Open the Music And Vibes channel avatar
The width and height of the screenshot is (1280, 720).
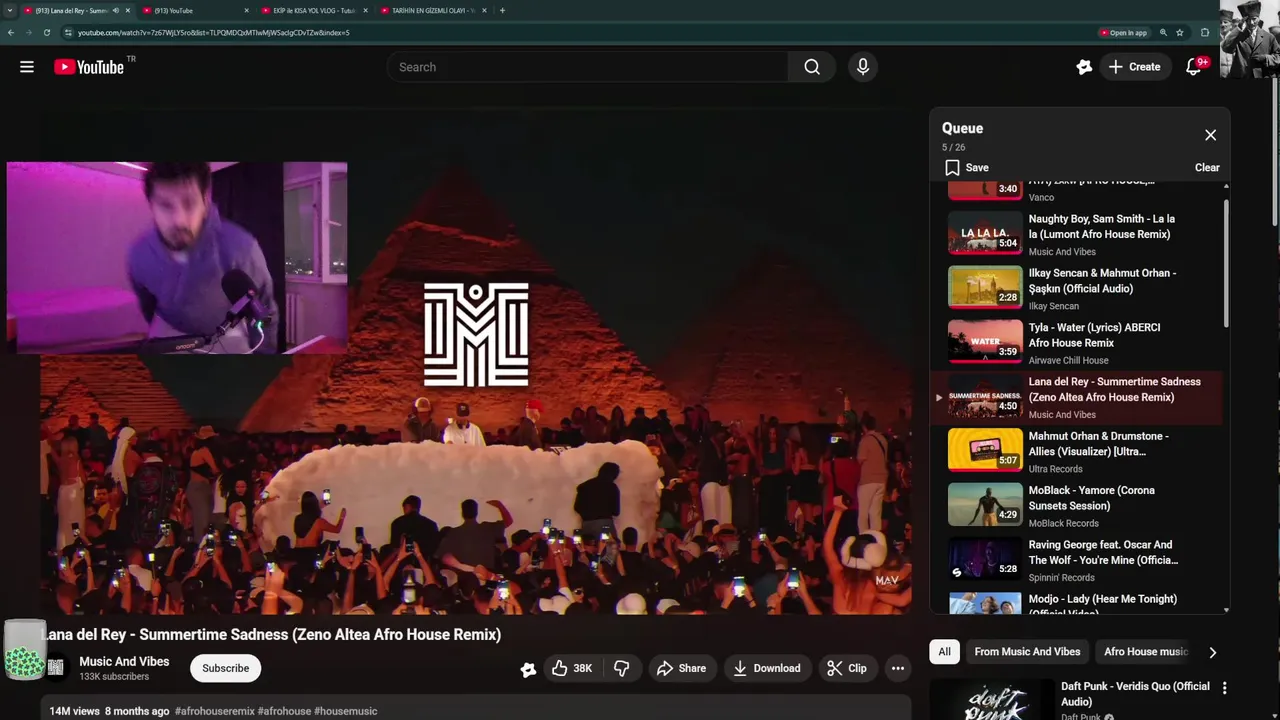pyautogui.click(x=57, y=668)
